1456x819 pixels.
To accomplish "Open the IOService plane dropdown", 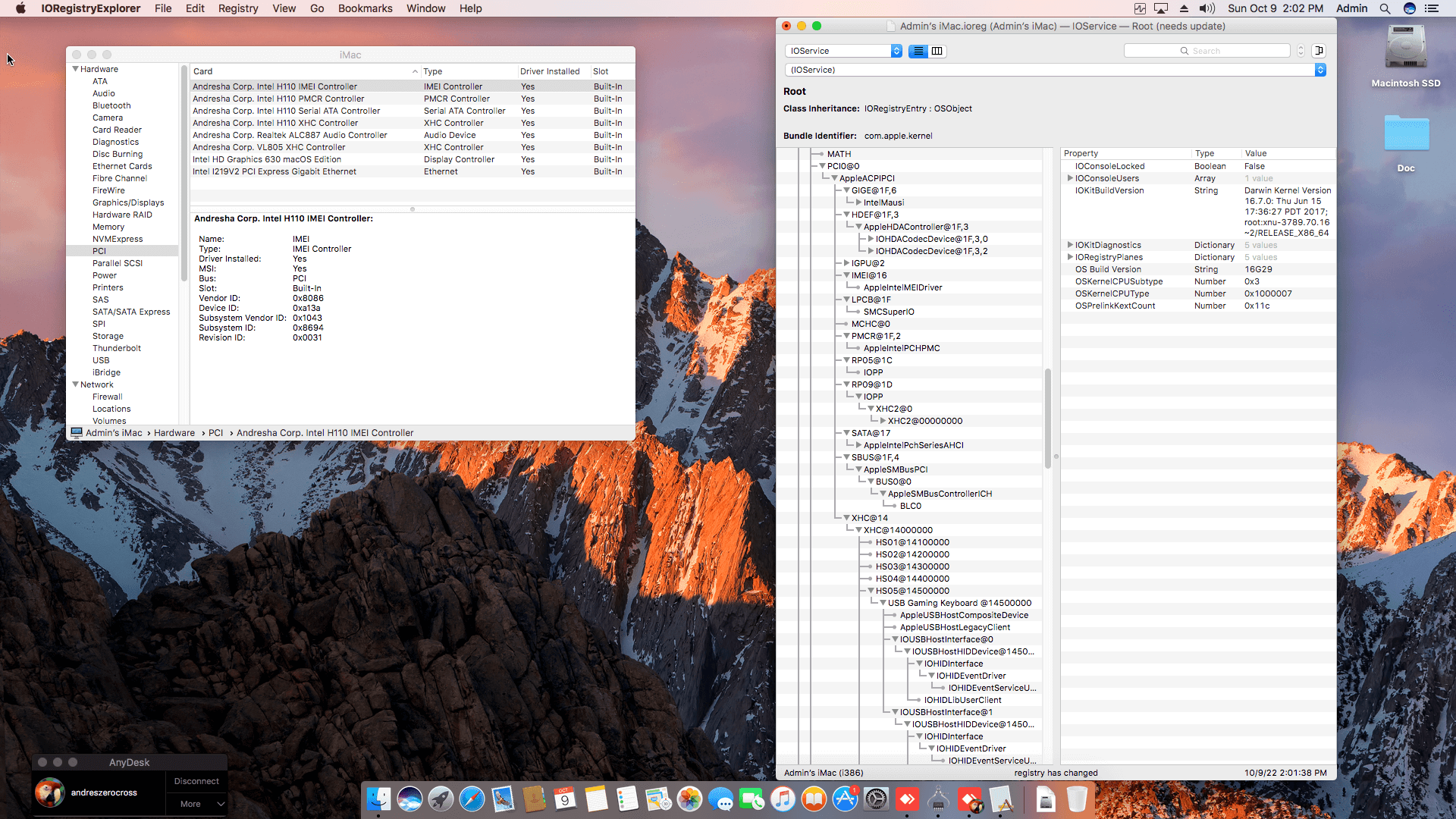I will pos(843,51).
